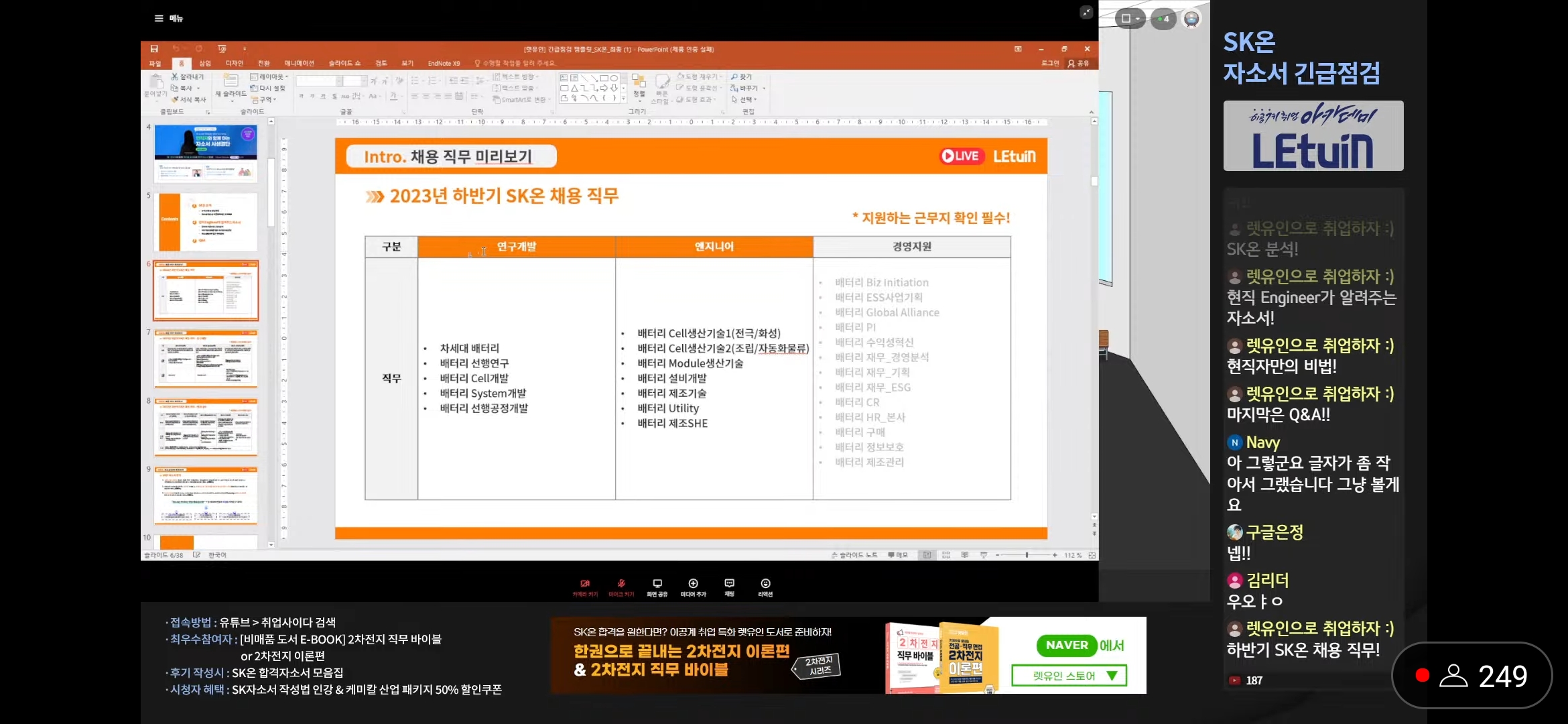Switch to the 디자인 (Design) tab

pyautogui.click(x=235, y=63)
